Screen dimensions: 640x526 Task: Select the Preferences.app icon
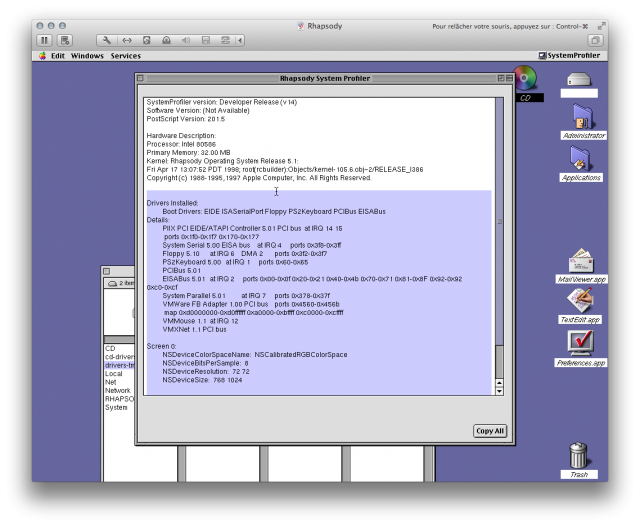point(580,344)
